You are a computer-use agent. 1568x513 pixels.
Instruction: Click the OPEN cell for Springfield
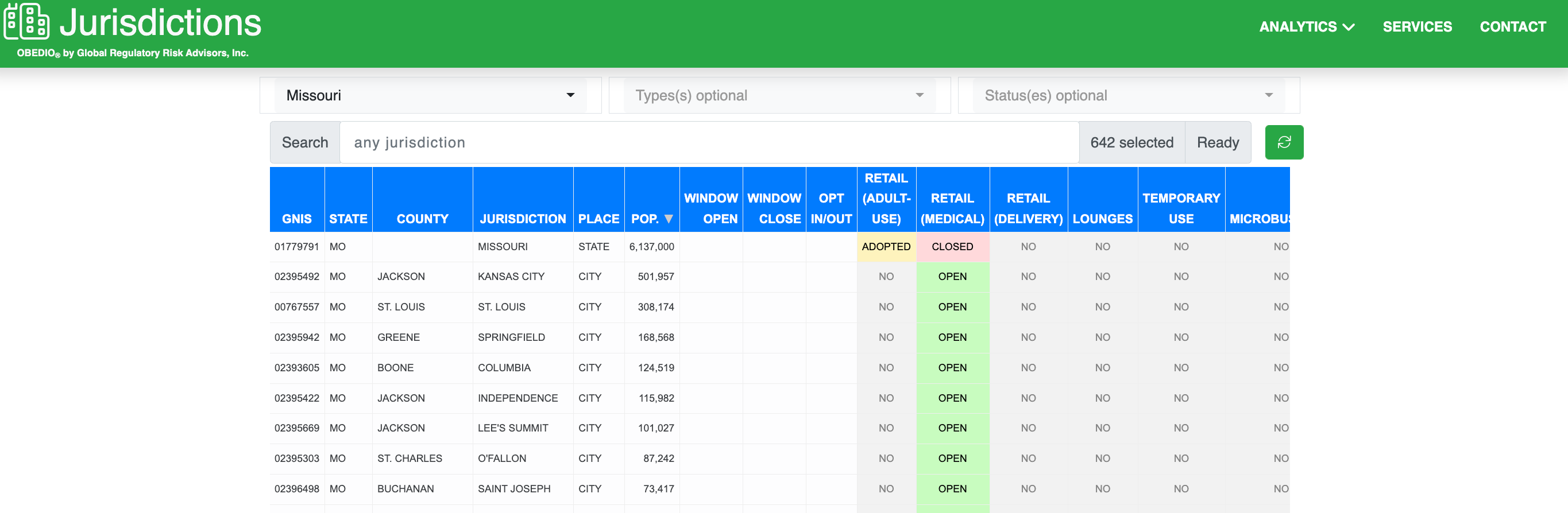[952, 337]
